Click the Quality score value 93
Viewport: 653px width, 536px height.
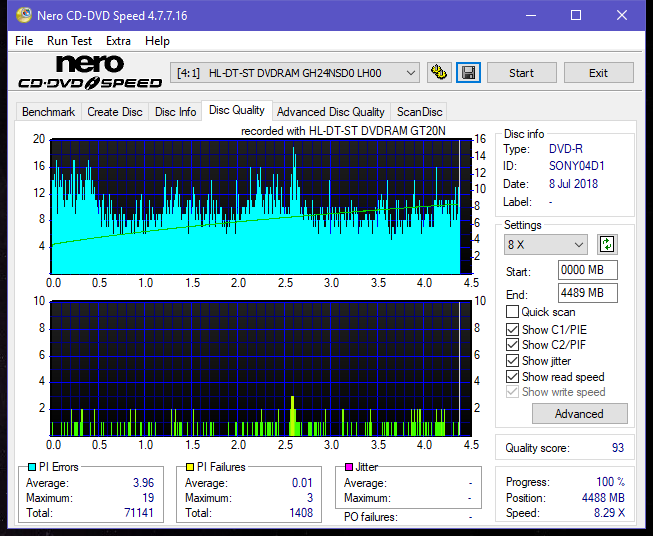point(618,448)
